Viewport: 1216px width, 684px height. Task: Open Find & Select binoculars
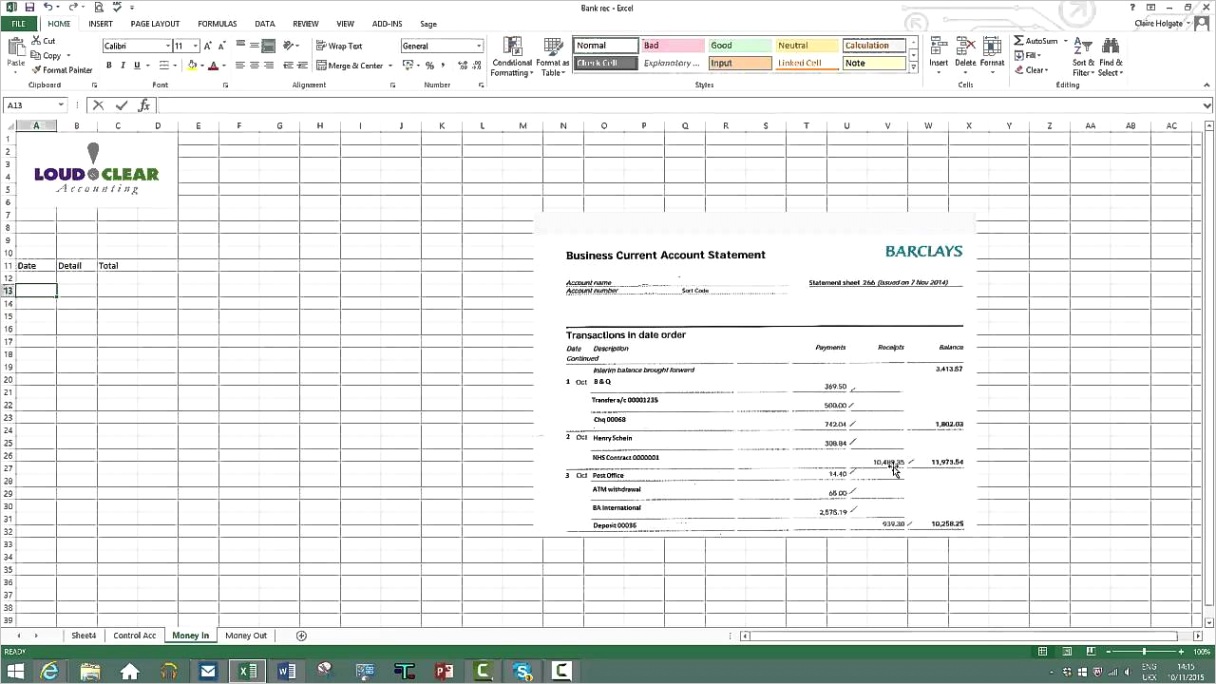click(x=1110, y=47)
